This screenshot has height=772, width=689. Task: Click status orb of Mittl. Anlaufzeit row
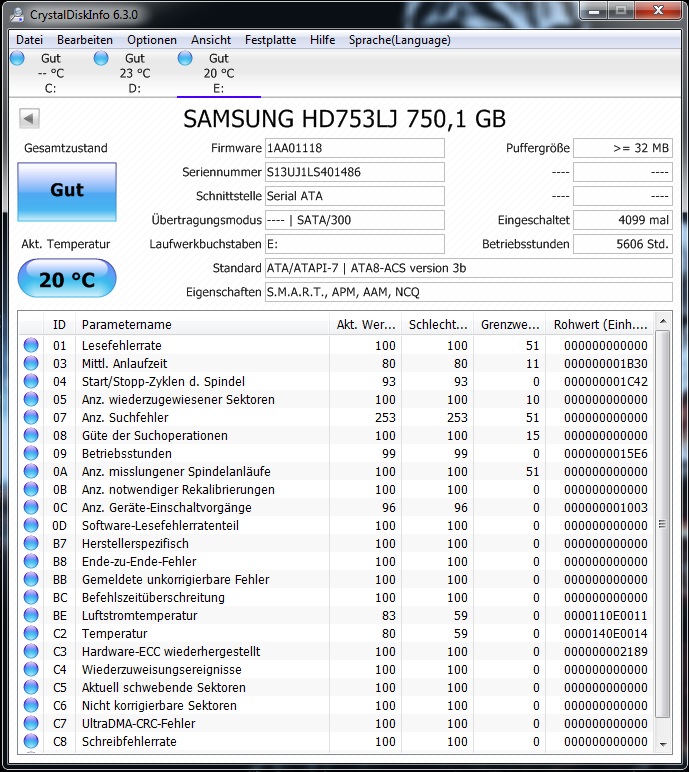[x=31, y=363]
